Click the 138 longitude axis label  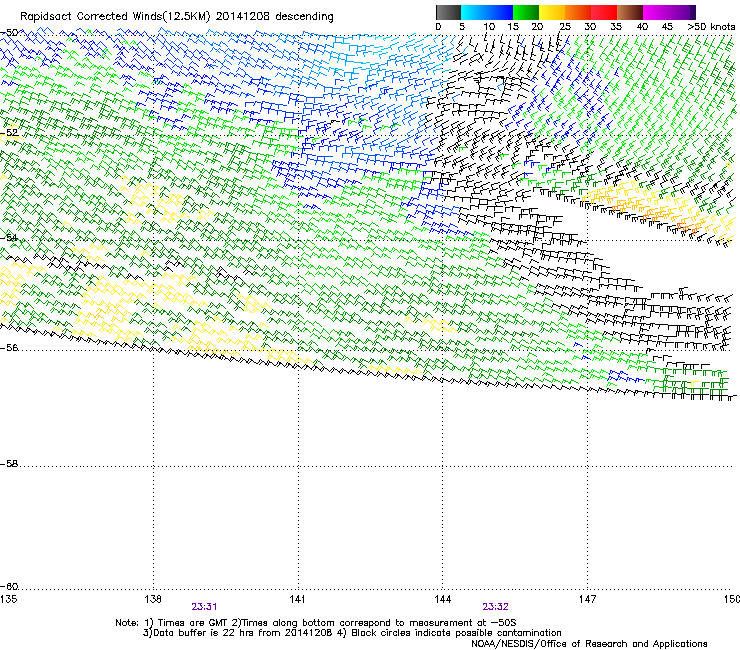coord(153,599)
